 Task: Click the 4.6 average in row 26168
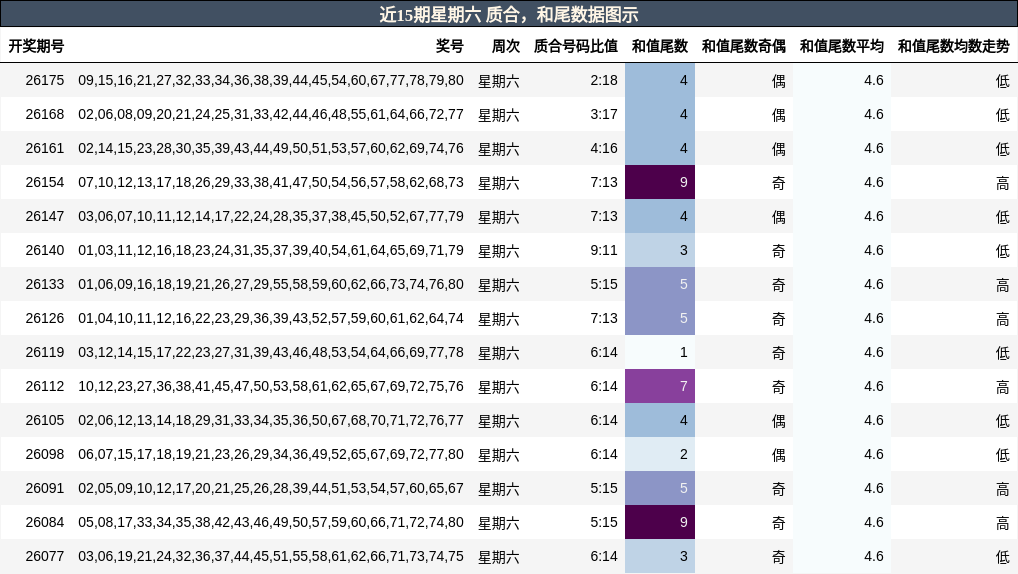click(874, 114)
